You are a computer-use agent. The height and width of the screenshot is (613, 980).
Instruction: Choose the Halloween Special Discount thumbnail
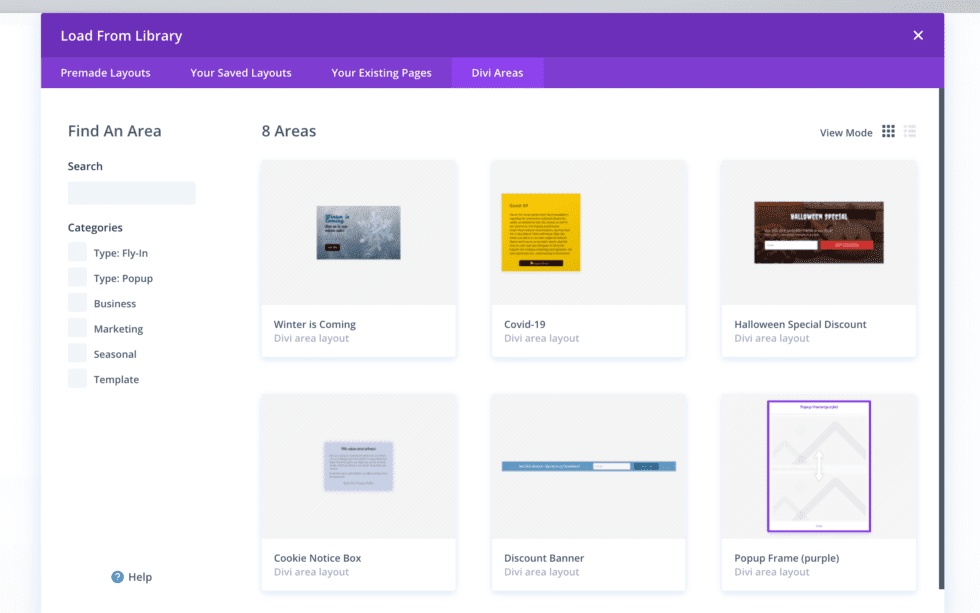(x=819, y=232)
